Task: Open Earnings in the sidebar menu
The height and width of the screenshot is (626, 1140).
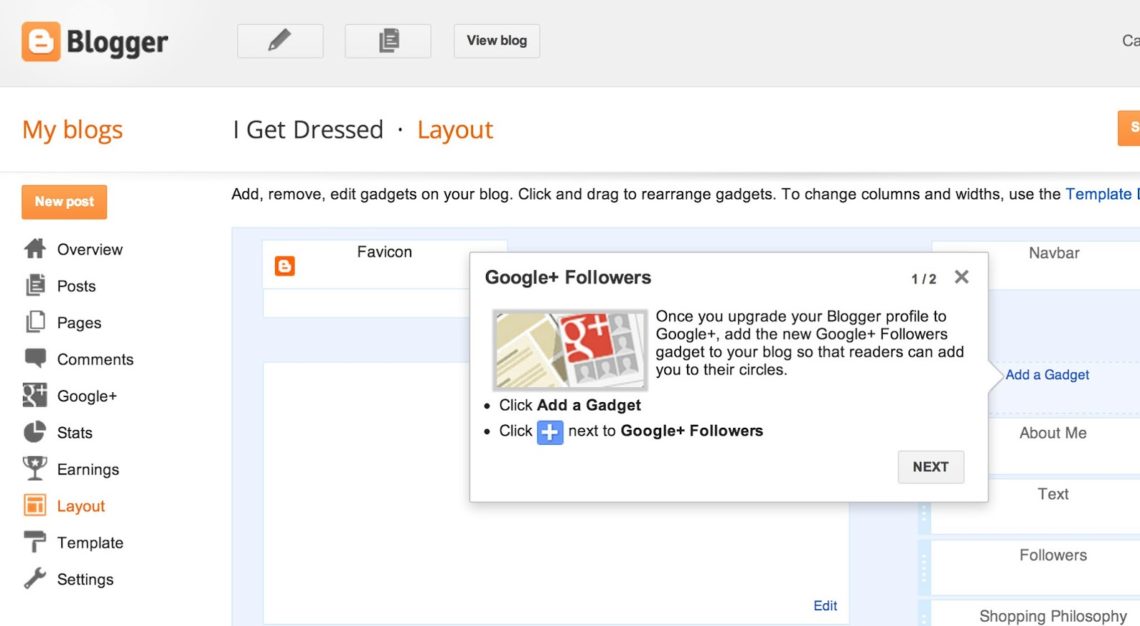Action: (x=88, y=470)
